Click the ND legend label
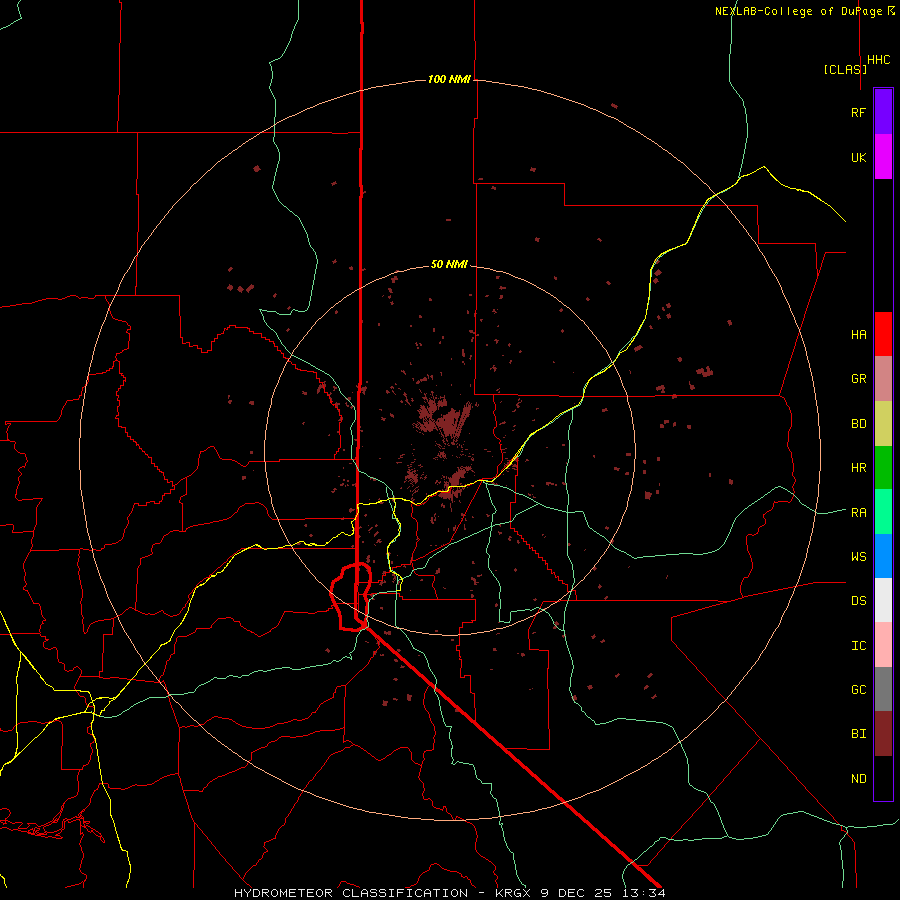 [859, 778]
